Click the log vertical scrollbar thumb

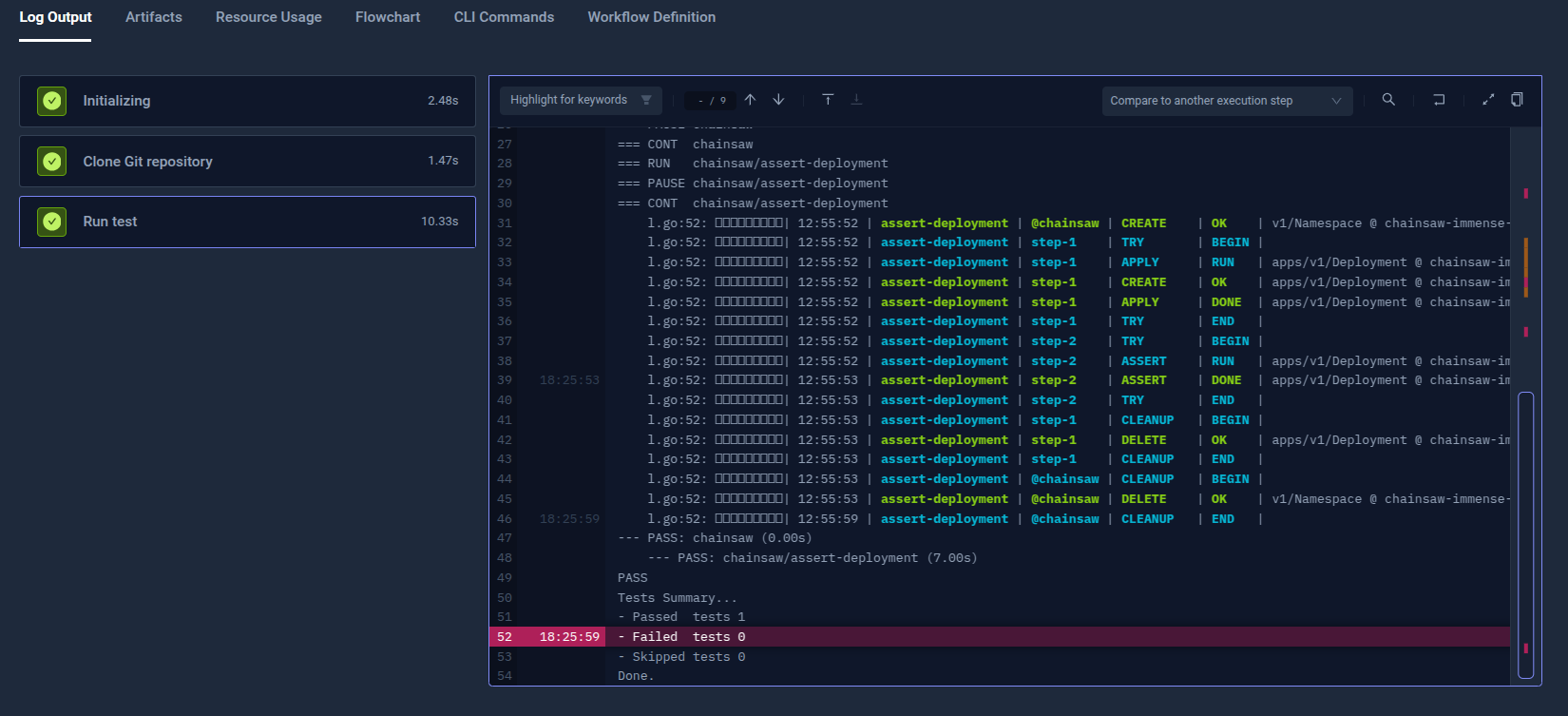click(1525, 534)
